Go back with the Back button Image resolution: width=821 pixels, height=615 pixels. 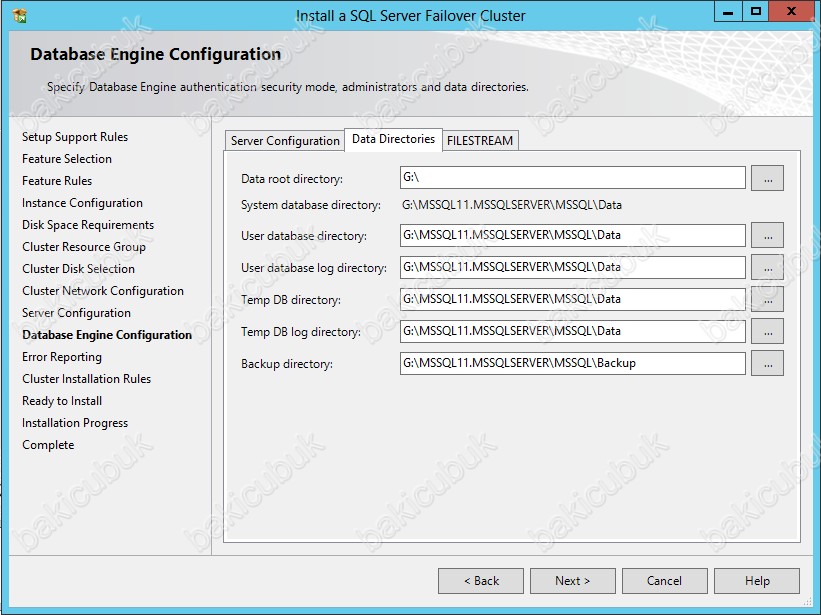[481, 581]
